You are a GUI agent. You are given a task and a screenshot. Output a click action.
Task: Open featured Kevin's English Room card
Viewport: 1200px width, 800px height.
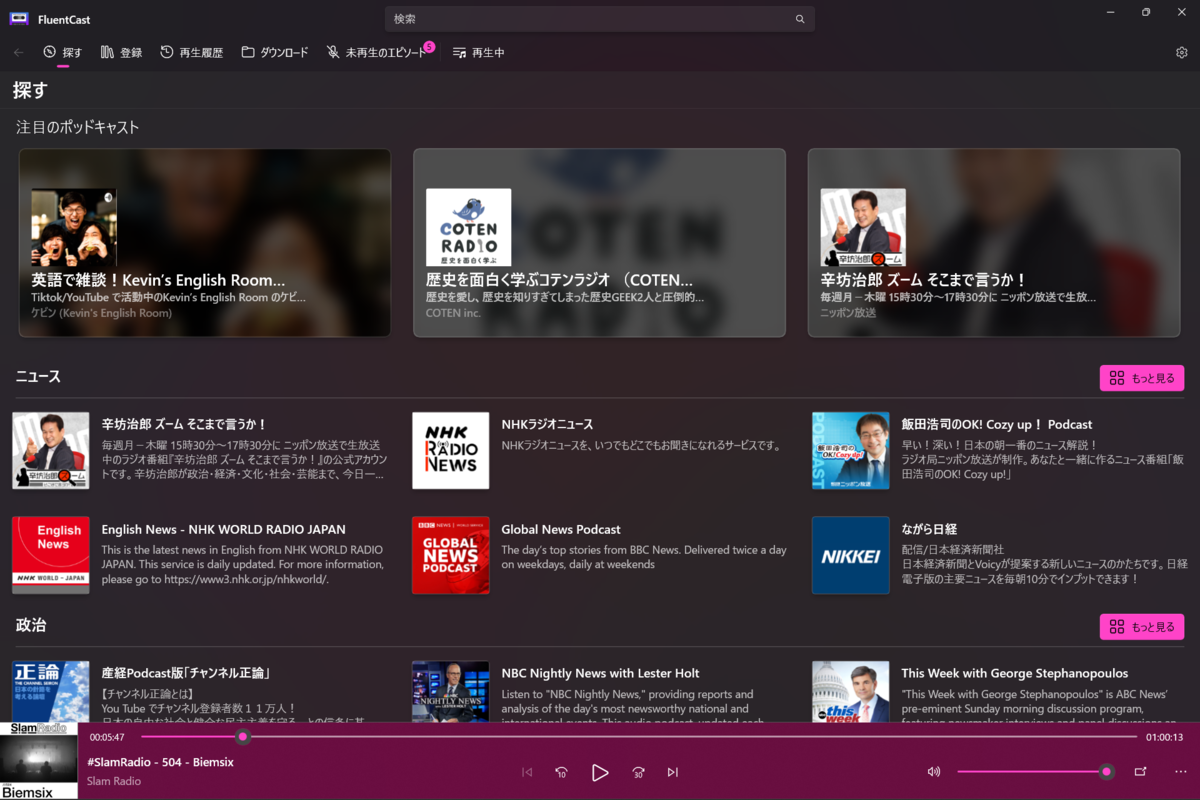coord(205,243)
